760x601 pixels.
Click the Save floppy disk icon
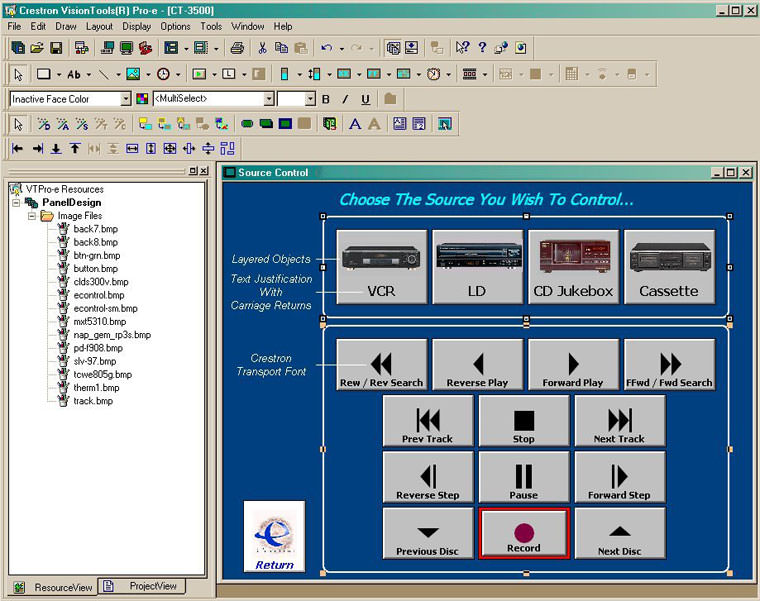pos(56,47)
